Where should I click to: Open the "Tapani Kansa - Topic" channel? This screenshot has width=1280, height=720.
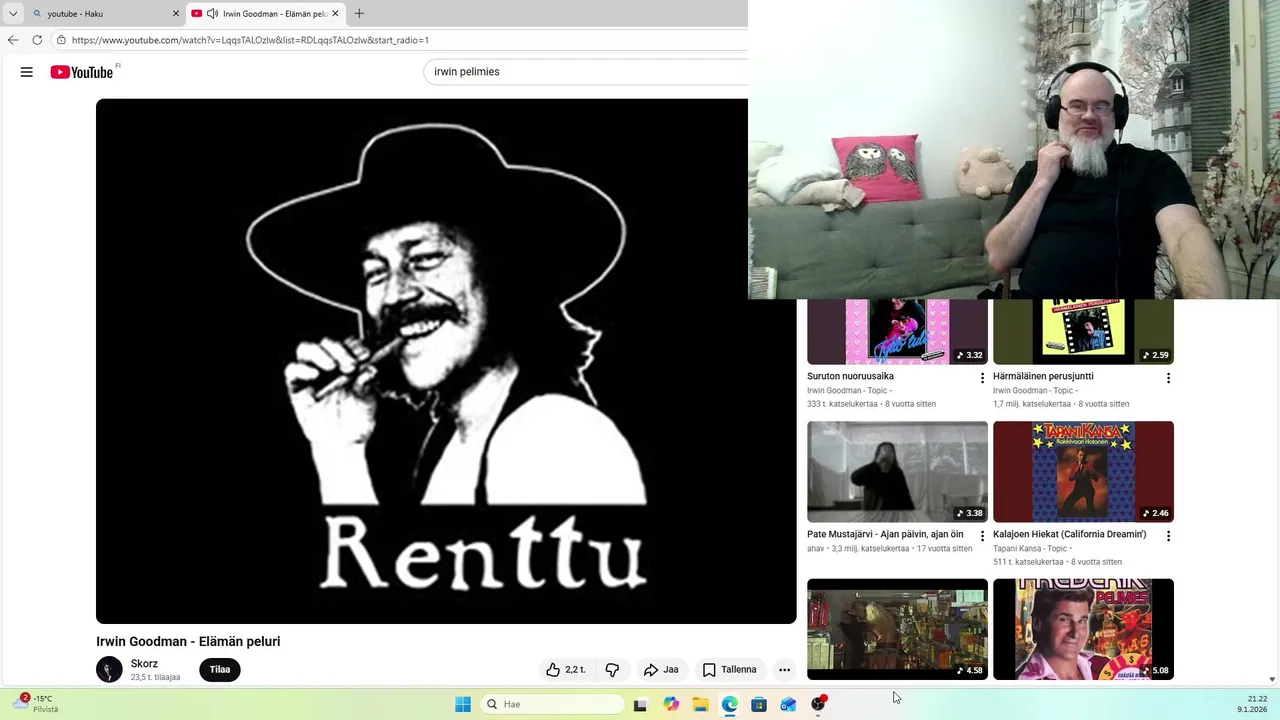[1029, 548]
